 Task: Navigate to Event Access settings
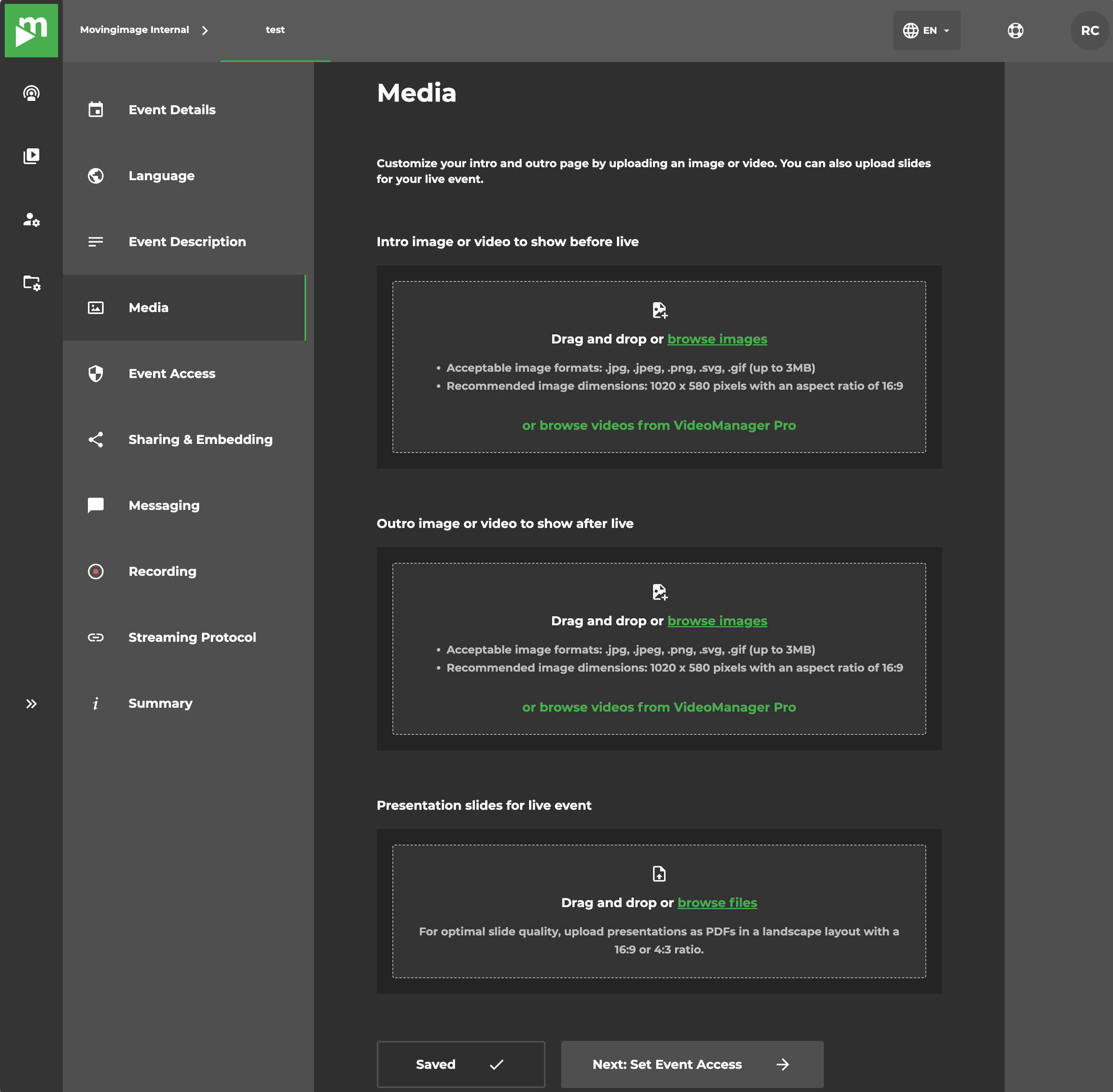coord(184,373)
